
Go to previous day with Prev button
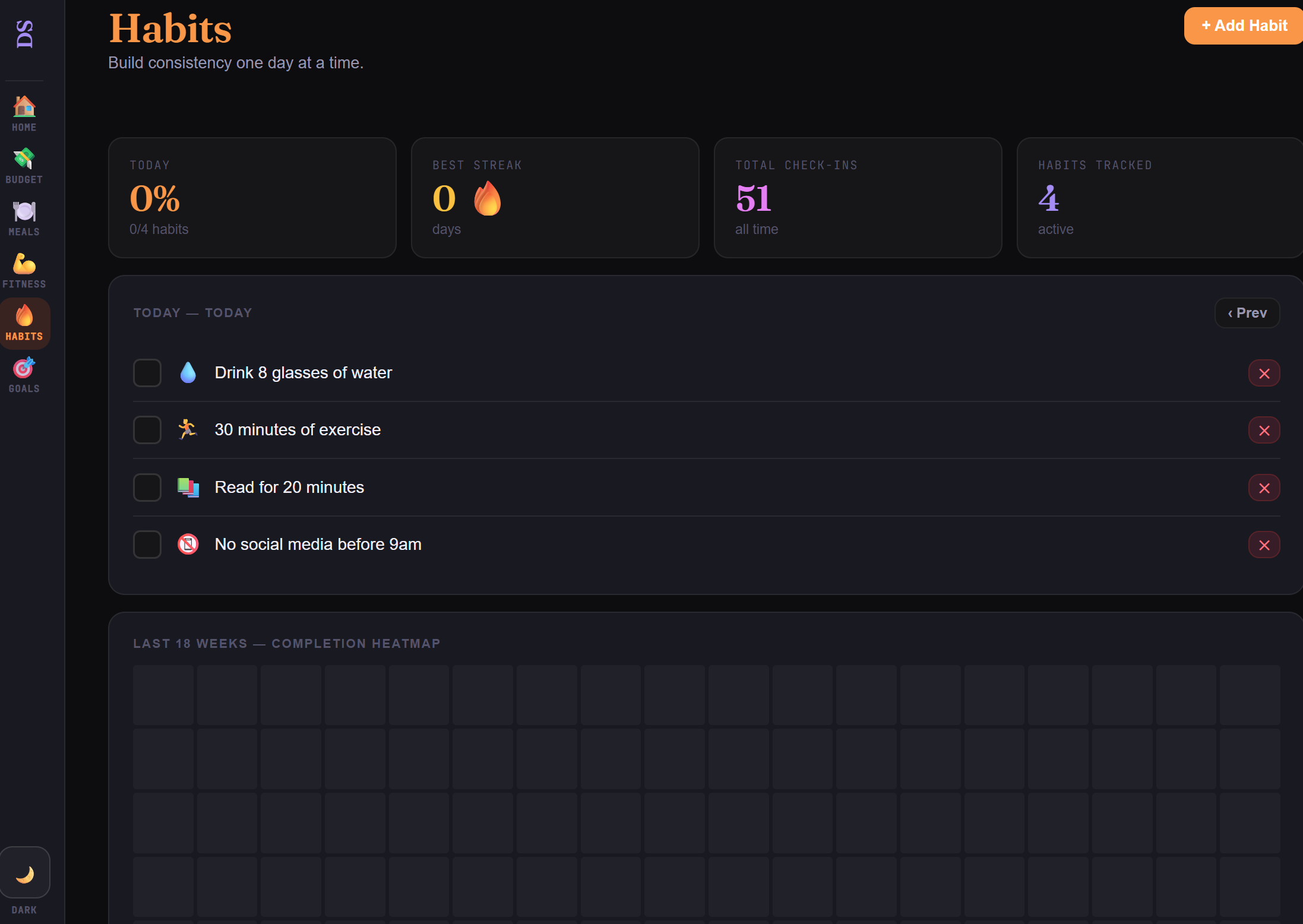(x=1247, y=313)
